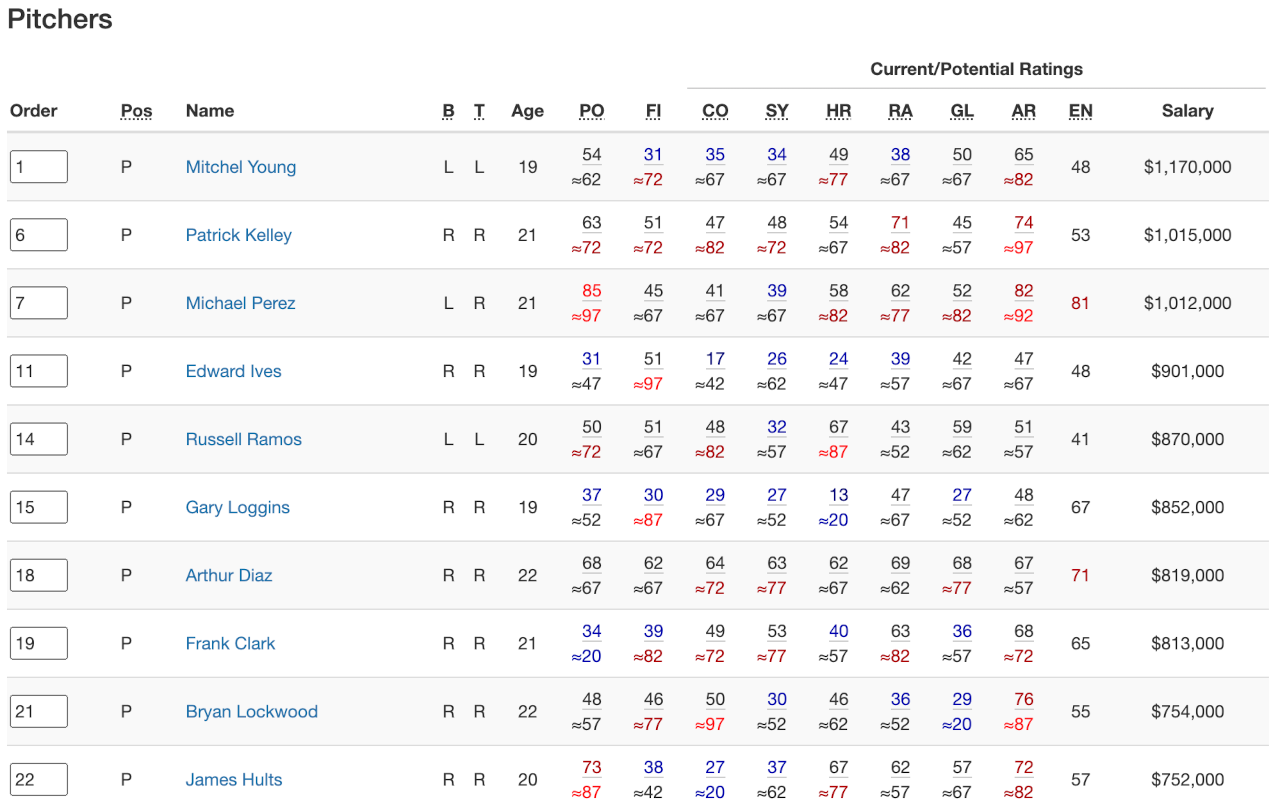The width and height of the screenshot is (1280, 800).
Task: Click the order field containing 1
Action: point(39,167)
